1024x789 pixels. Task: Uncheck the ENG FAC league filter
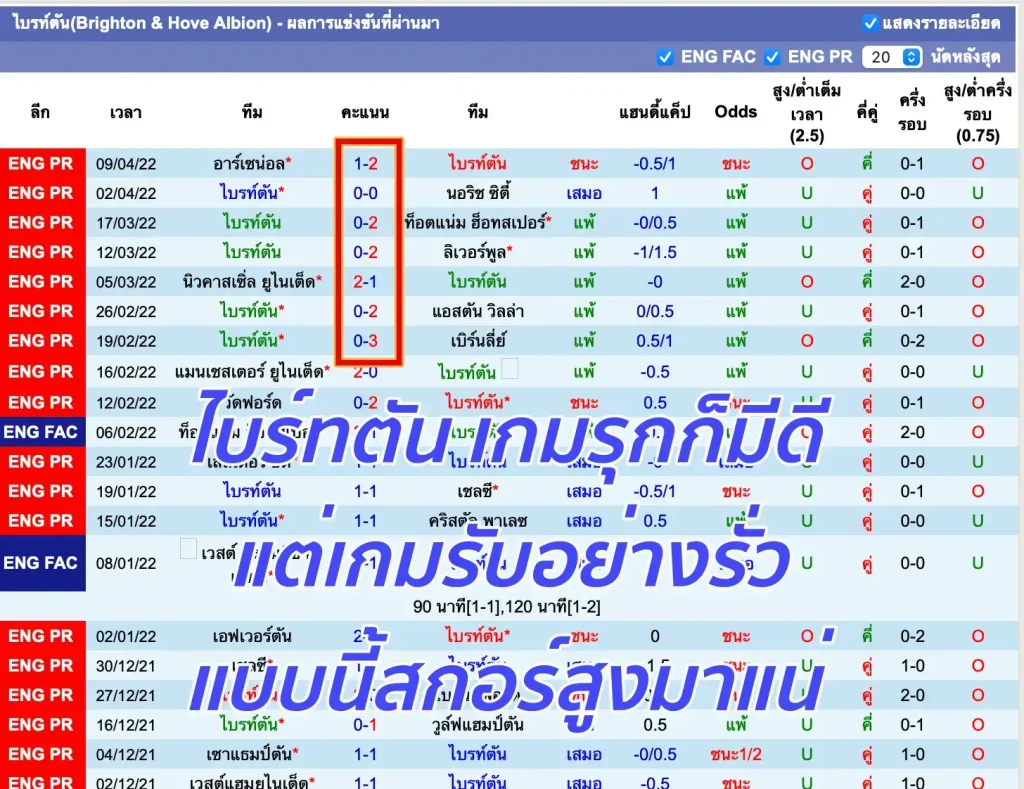coord(665,57)
